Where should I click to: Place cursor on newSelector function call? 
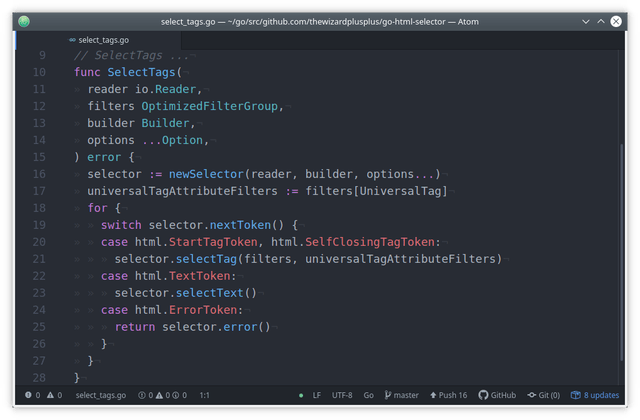coord(206,174)
